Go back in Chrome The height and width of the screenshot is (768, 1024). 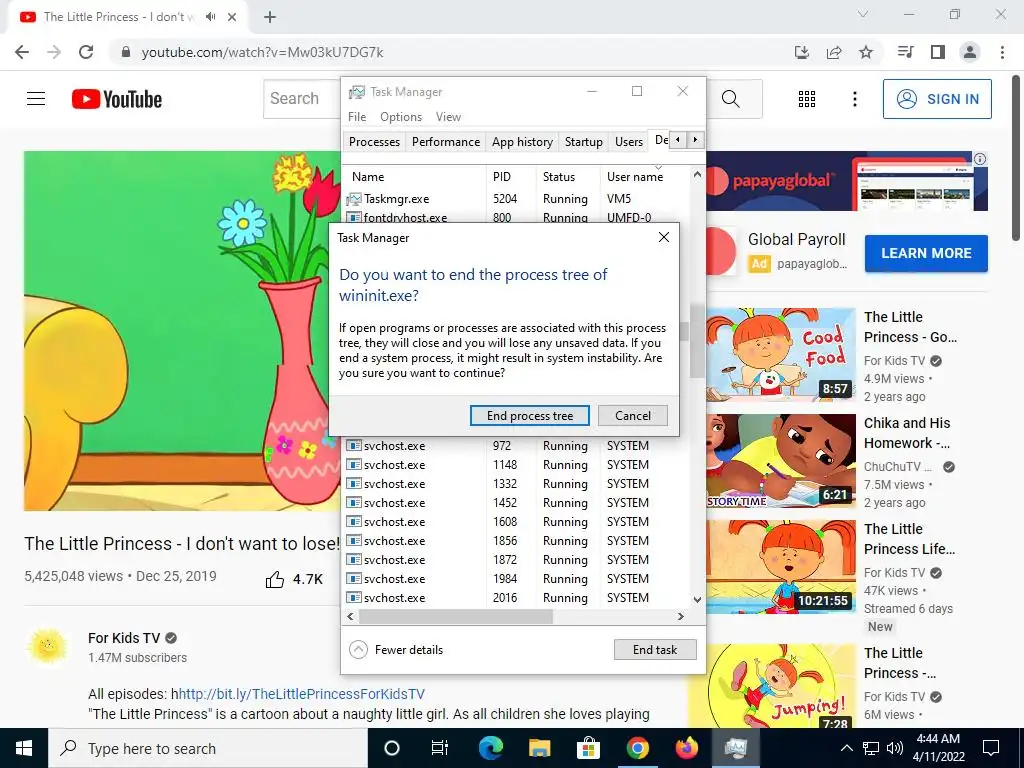coord(22,52)
